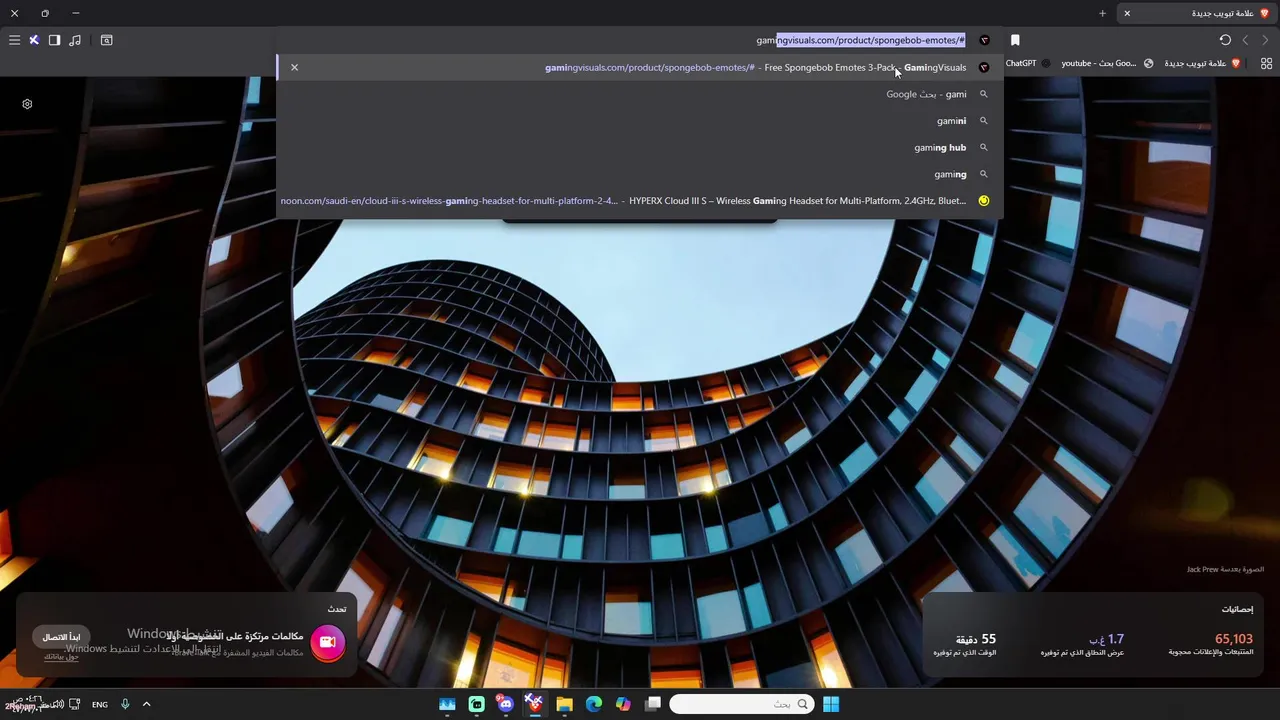Viewport: 1280px width, 720px height.
Task: Reload the page with the refresh icon
Action: click(x=1225, y=40)
